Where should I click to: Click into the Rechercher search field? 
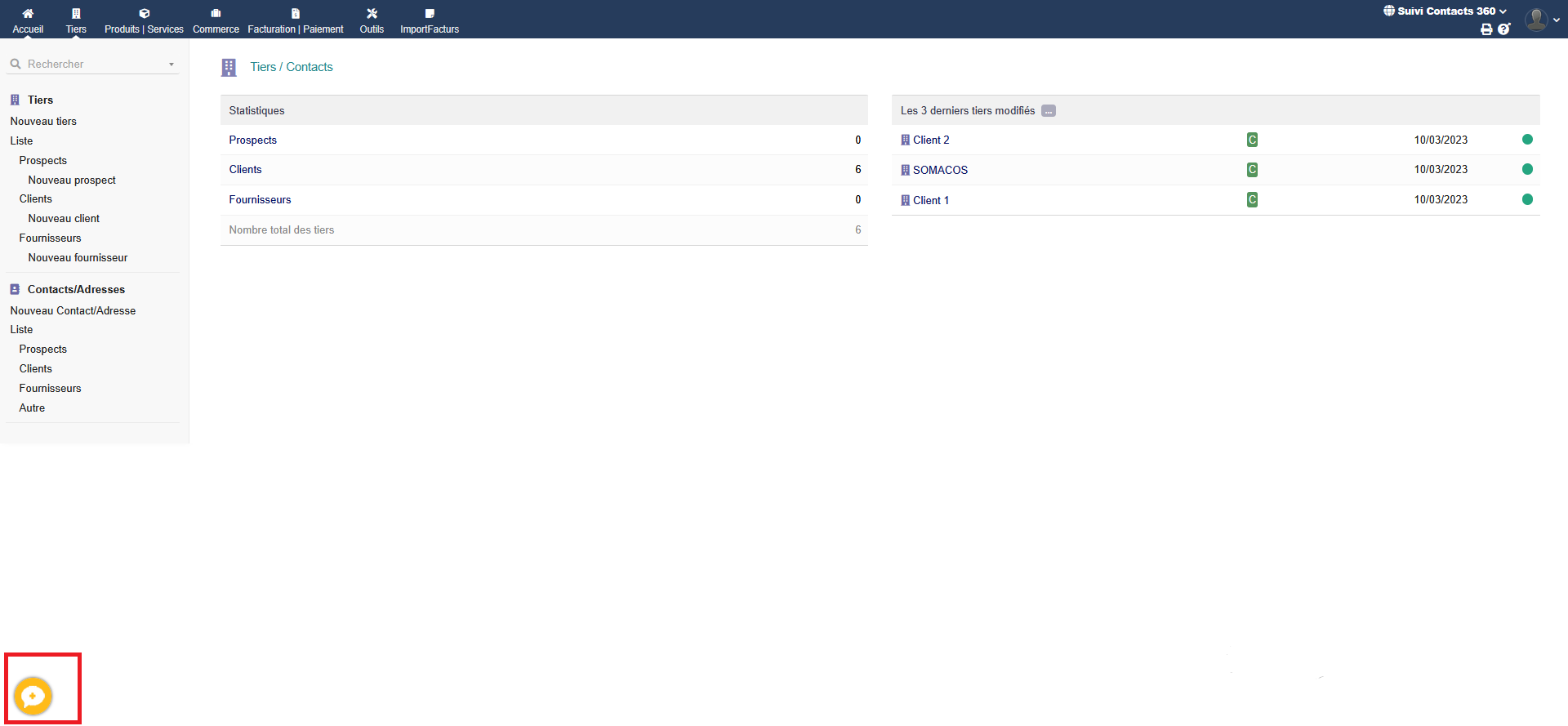point(90,65)
